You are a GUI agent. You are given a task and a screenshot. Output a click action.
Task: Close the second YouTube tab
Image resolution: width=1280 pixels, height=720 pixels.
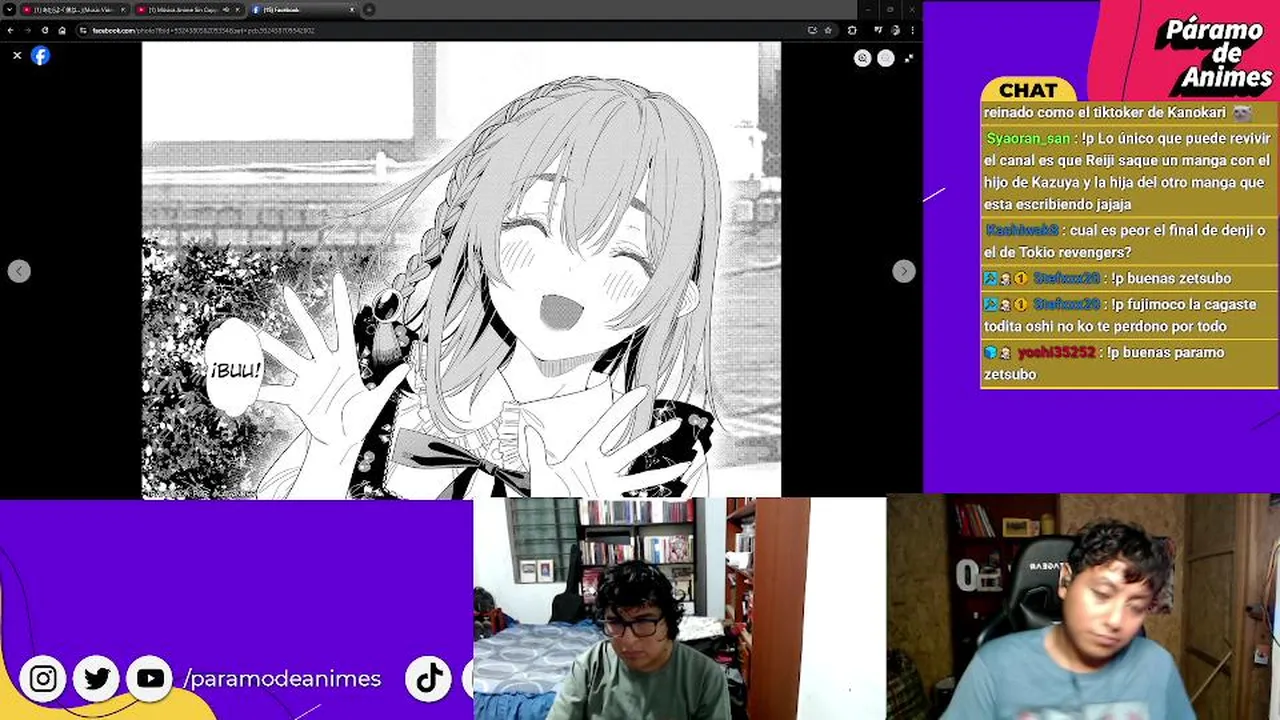pyautogui.click(x=237, y=9)
